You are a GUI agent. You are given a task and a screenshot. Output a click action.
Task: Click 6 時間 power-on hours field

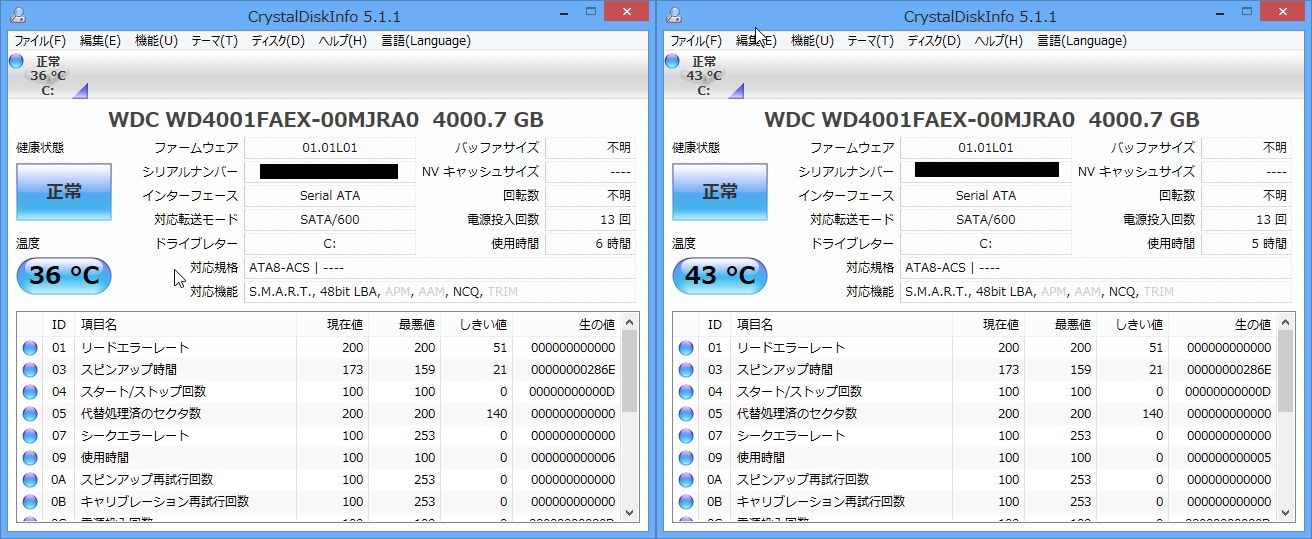[x=590, y=243]
